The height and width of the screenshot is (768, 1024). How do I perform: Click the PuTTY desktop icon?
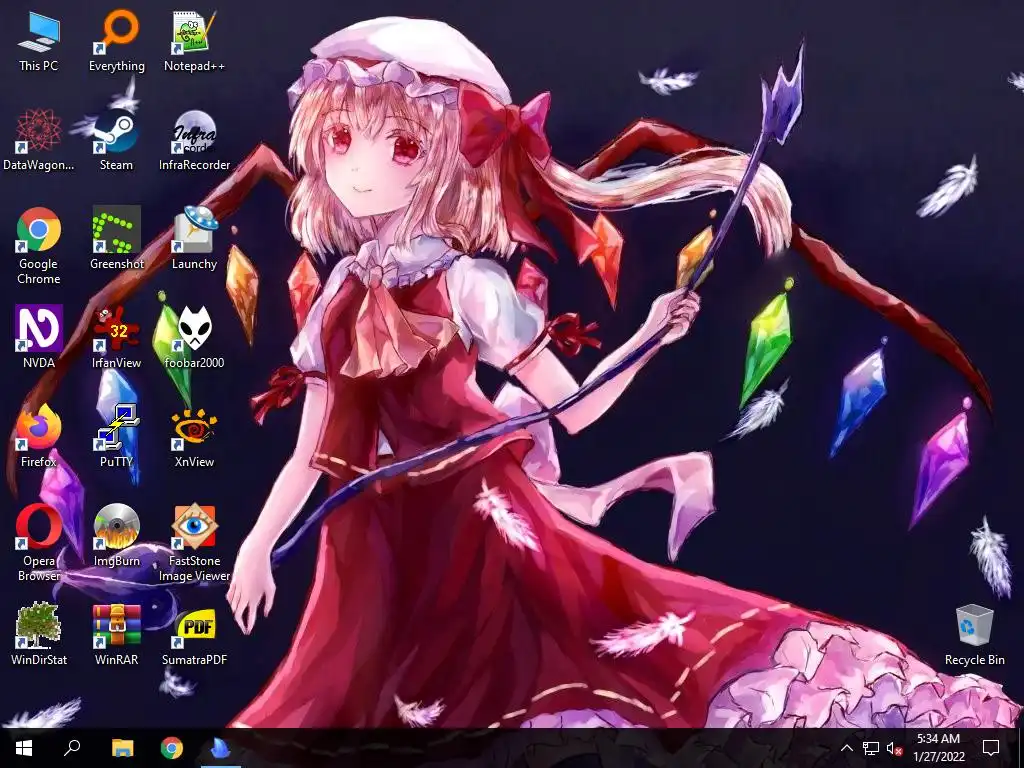[116, 437]
